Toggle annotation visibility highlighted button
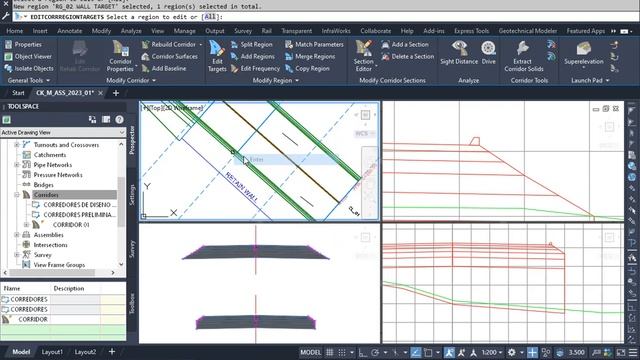 point(449,352)
